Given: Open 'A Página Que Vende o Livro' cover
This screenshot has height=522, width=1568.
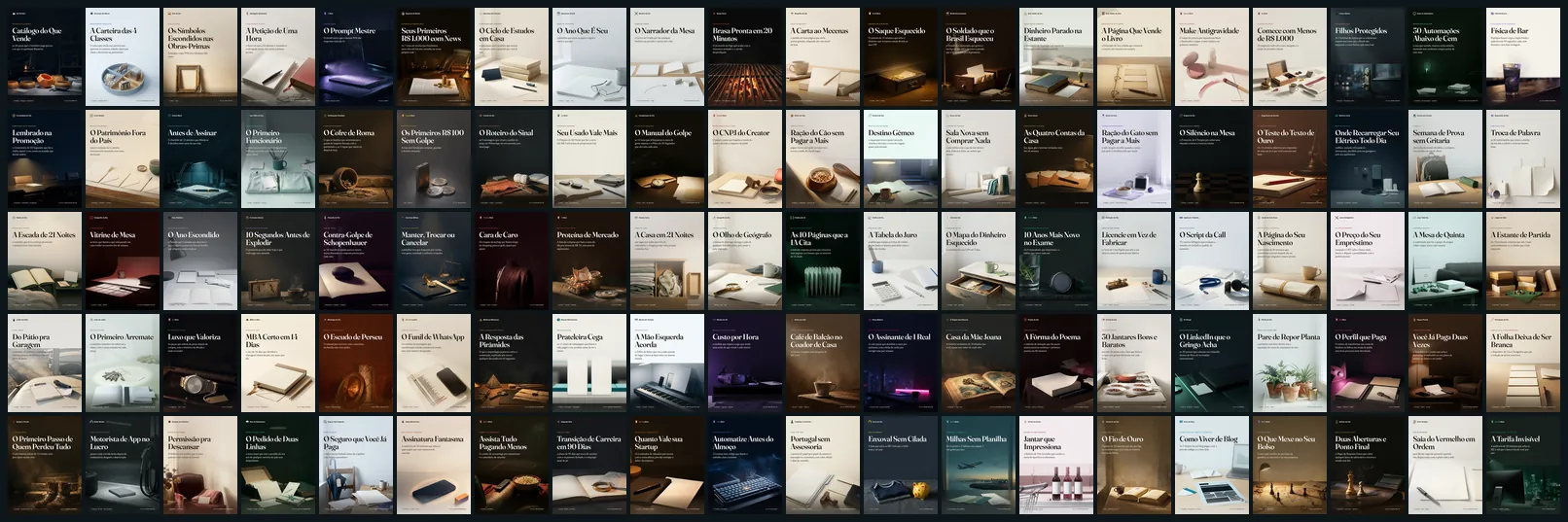Looking at the screenshot, I should click(1133, 57).
